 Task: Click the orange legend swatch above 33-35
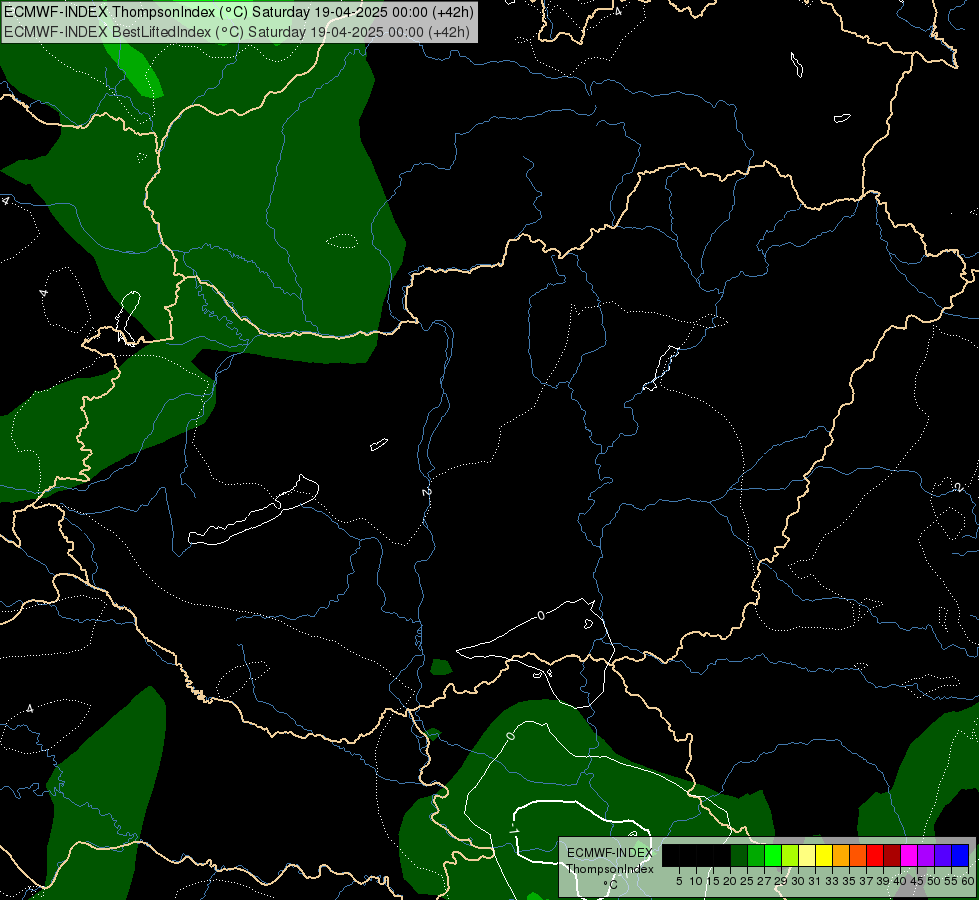(x=841, y=856)
